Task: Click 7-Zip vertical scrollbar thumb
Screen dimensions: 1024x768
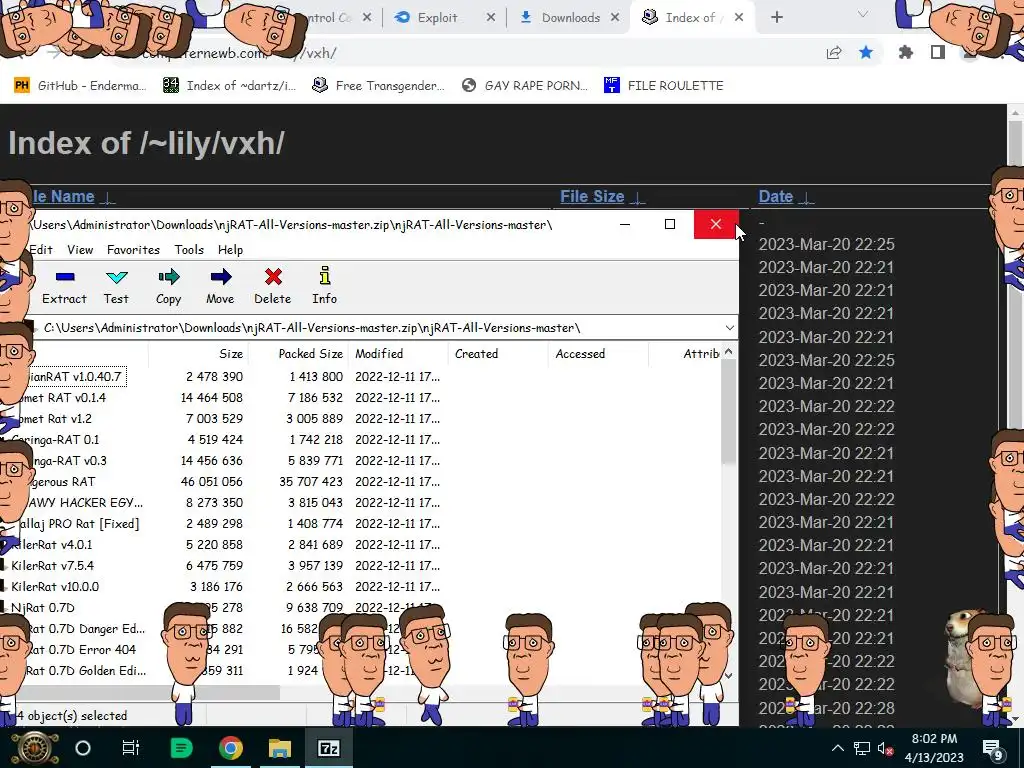Action: tap(729, 411)
